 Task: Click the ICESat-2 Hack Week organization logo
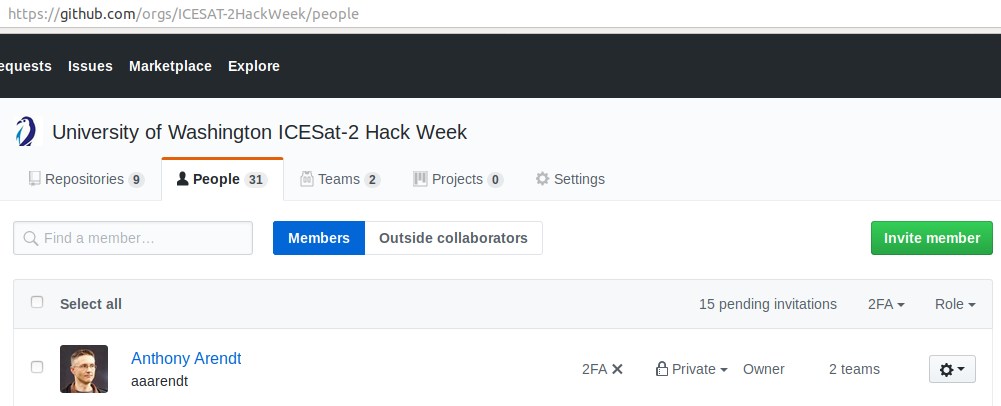click(27, 132)
